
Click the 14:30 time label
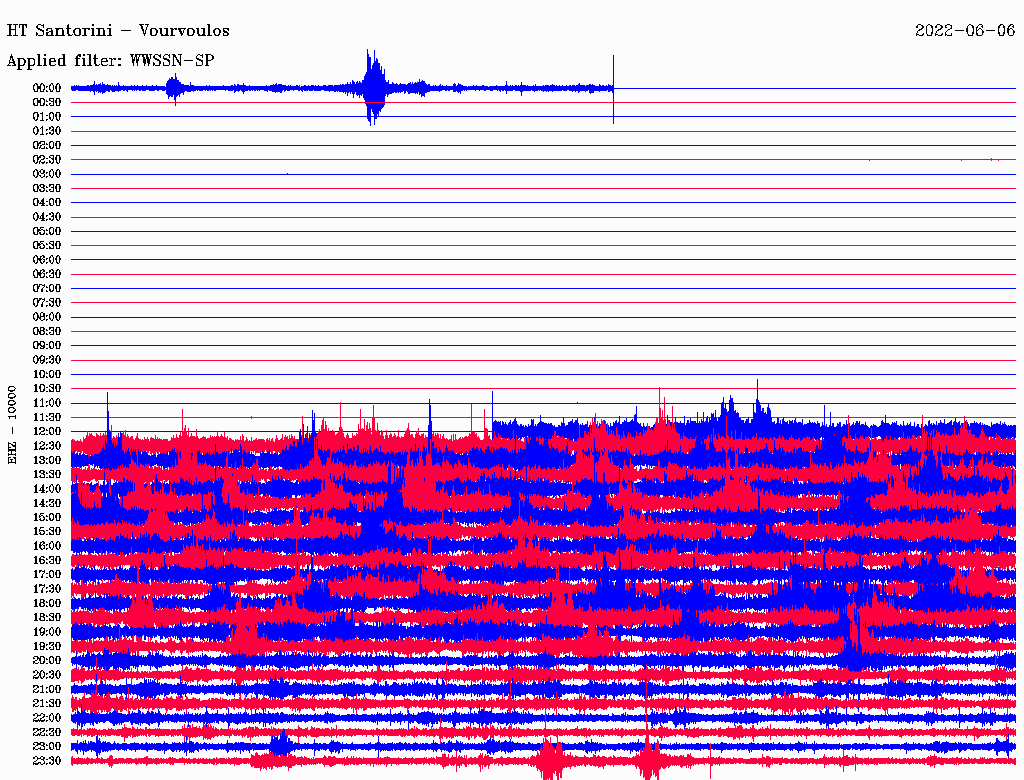(x=47, y=503)
